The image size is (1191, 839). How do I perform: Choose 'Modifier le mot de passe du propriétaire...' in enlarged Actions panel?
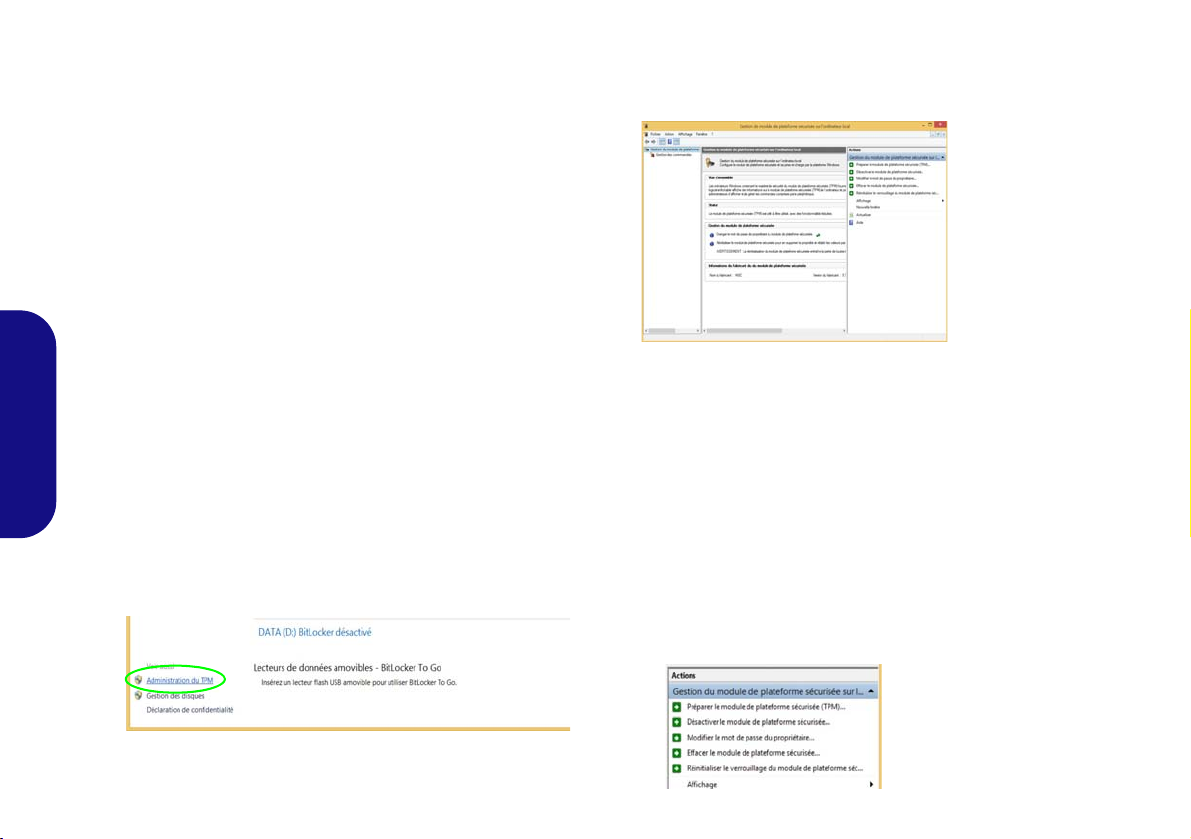(750, 737)
